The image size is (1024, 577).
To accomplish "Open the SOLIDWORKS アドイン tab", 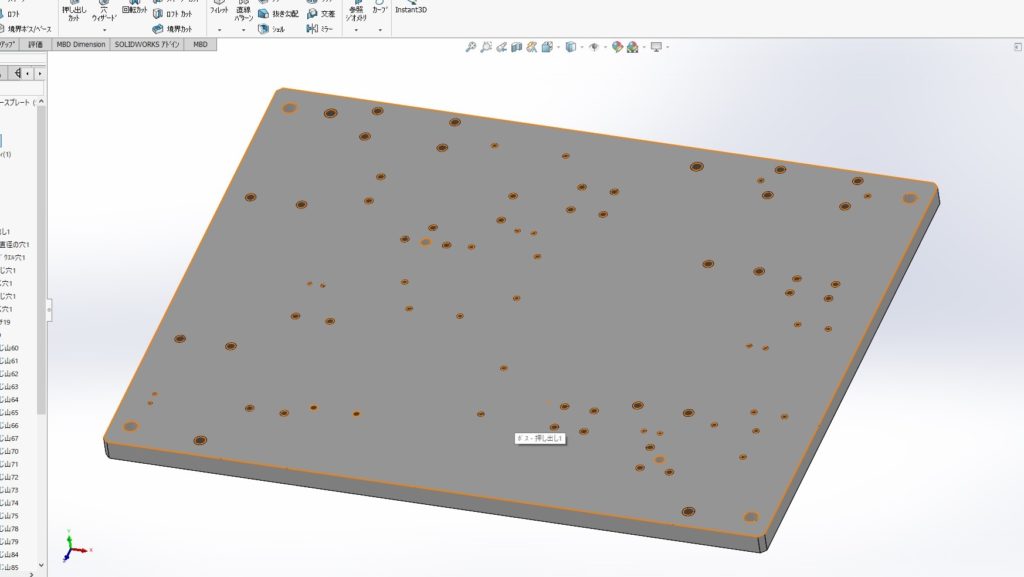I will [x=148, y=45].
